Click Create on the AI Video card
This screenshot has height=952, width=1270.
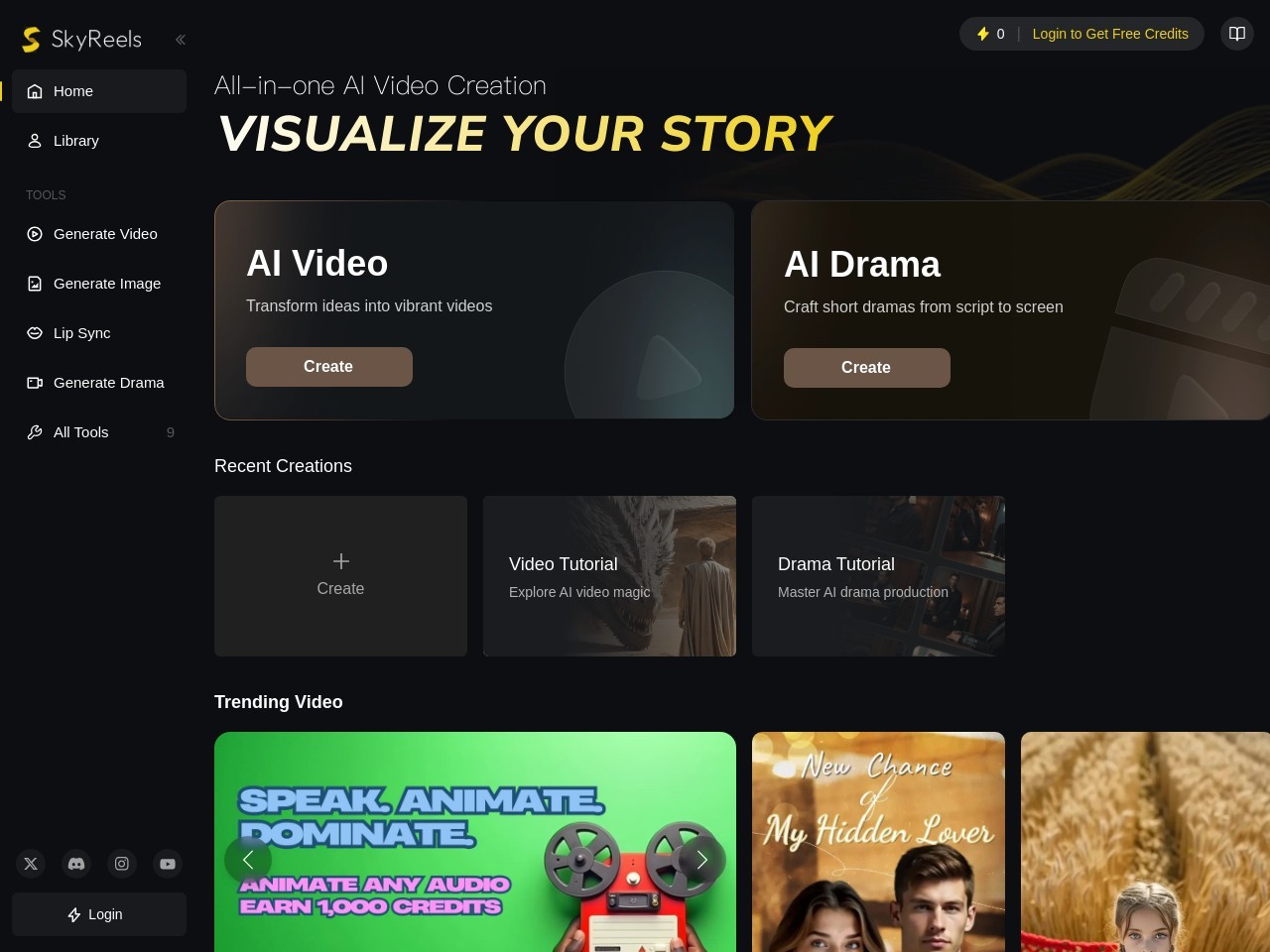329,367
